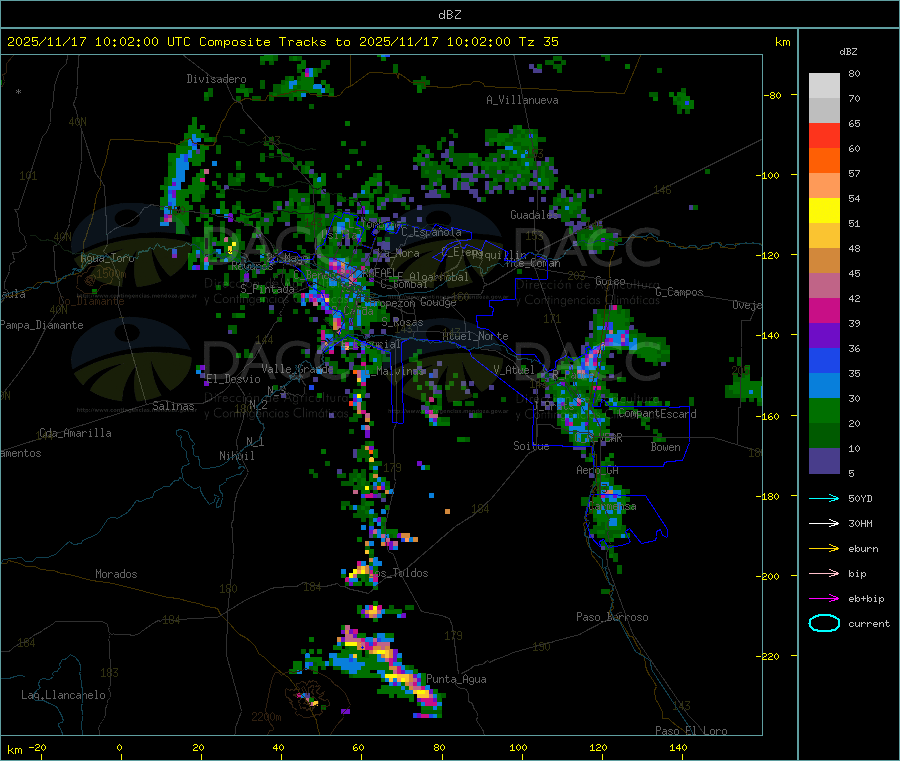Screen dimensions: 900x761
Task: Click the white 30HM arrow symbol
Action: tap(824, 523)
